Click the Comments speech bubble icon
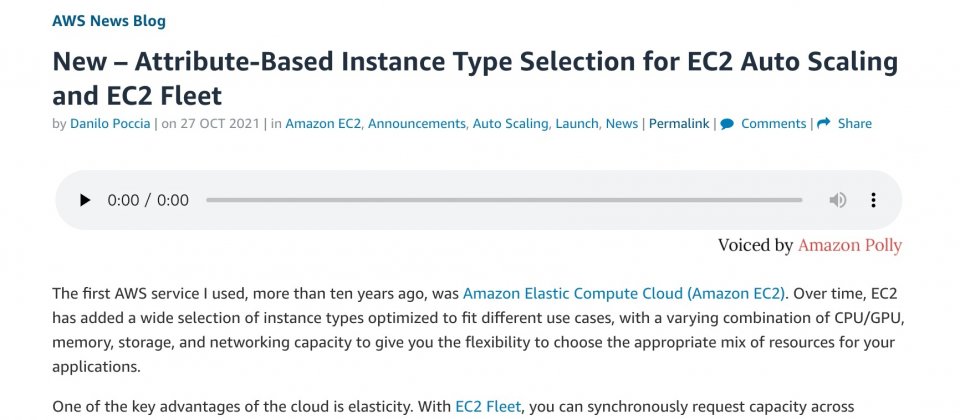 [727, 124]
